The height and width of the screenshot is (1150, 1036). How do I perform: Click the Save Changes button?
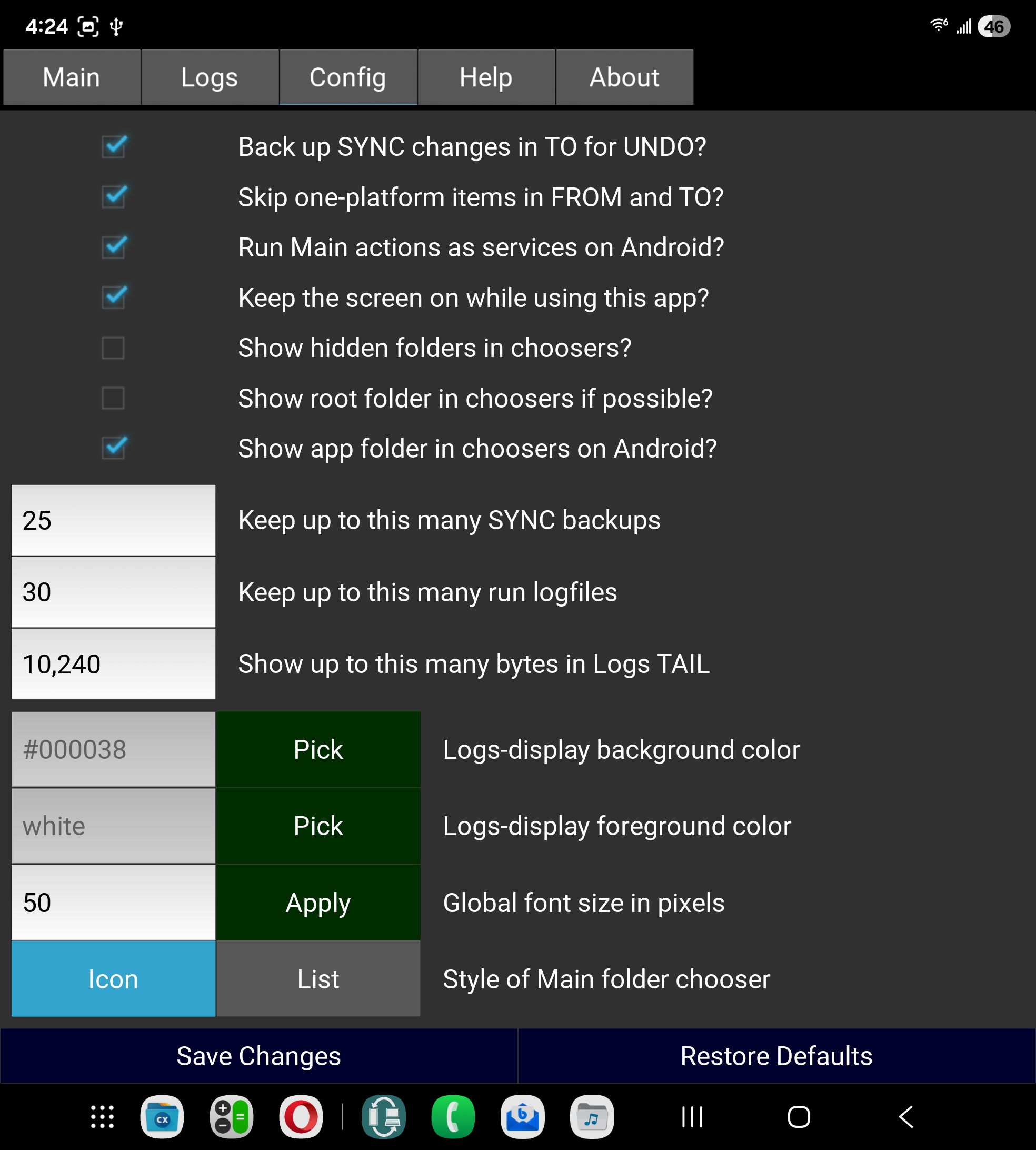258,1056
